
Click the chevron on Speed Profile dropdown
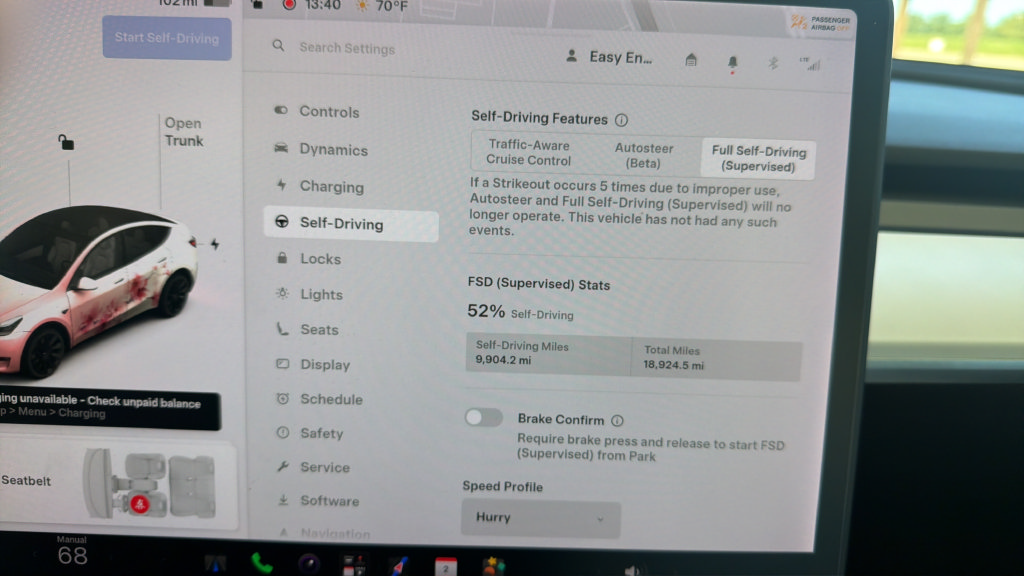[600, 520]
